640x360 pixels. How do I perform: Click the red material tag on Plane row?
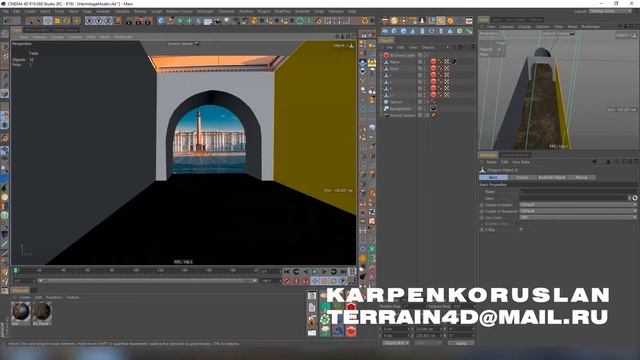(433, 62)
